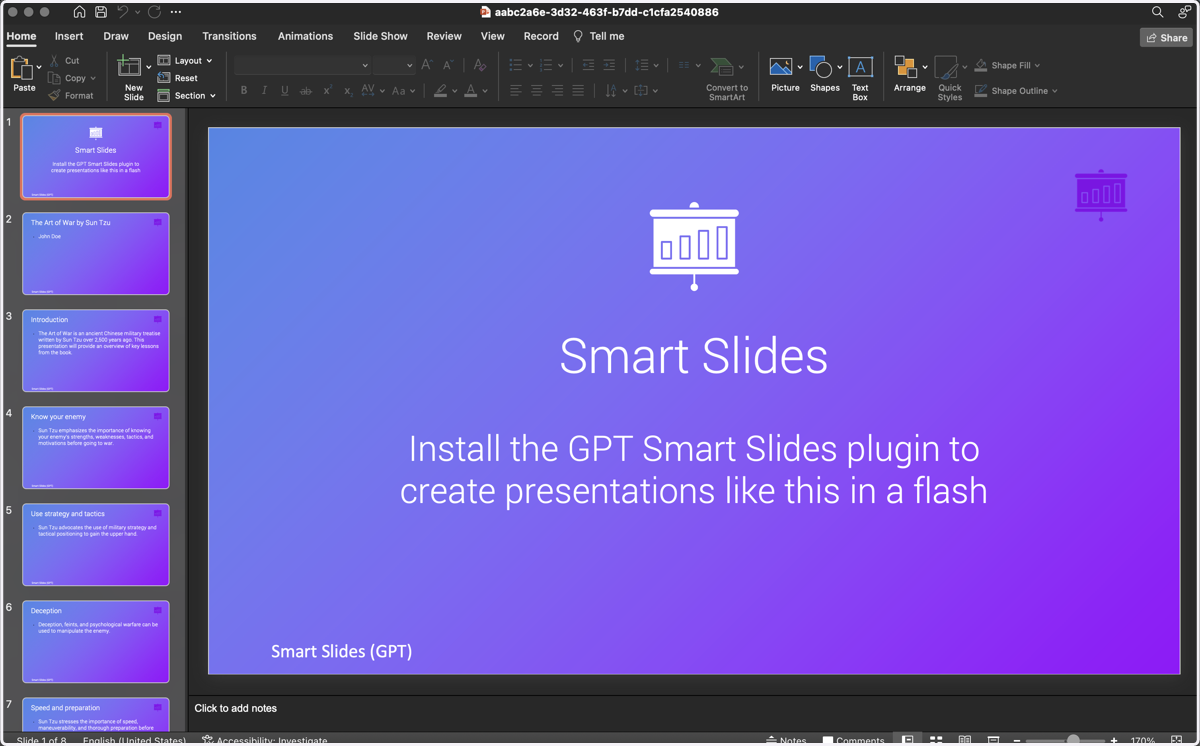Open the Comments pane
The height and width of the screenshot is (746, 1200).
point(853,740)
